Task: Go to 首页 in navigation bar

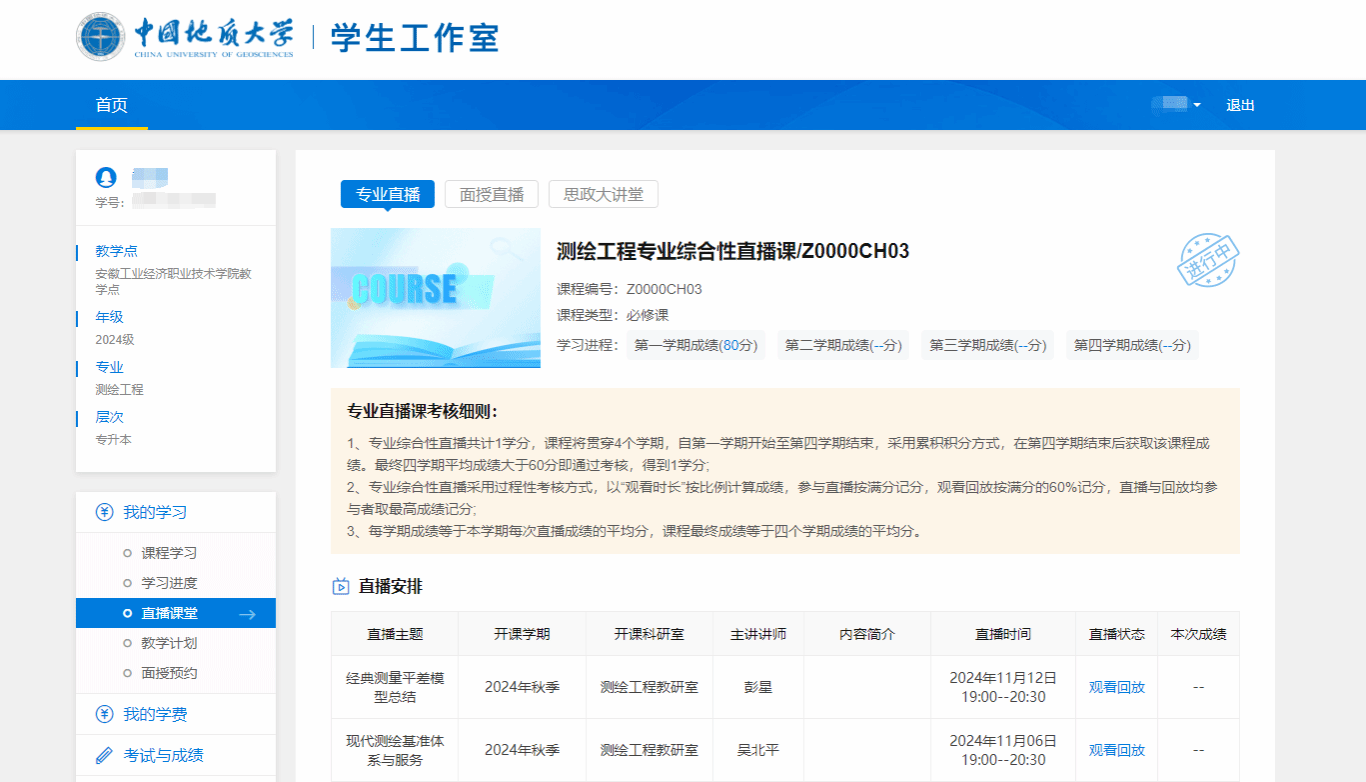Action: (x=111, y=105)
